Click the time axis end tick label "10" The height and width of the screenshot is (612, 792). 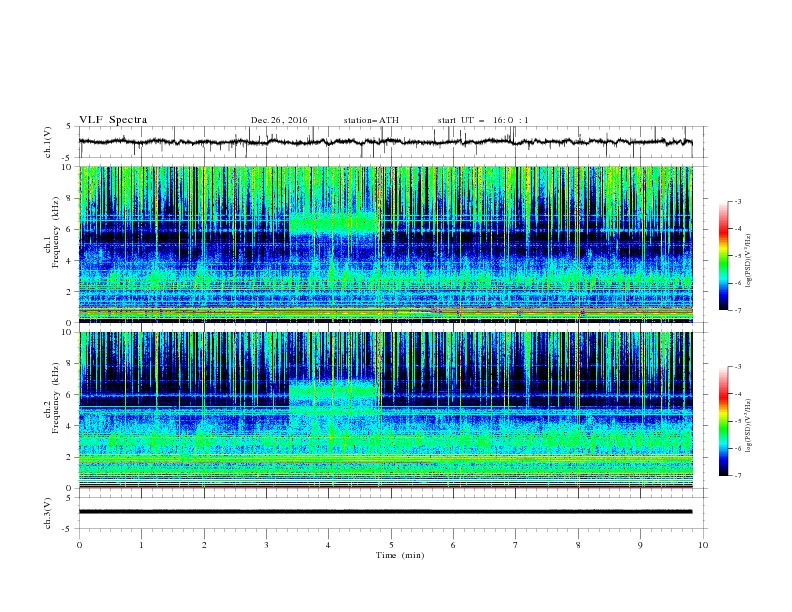coord(703,545)
